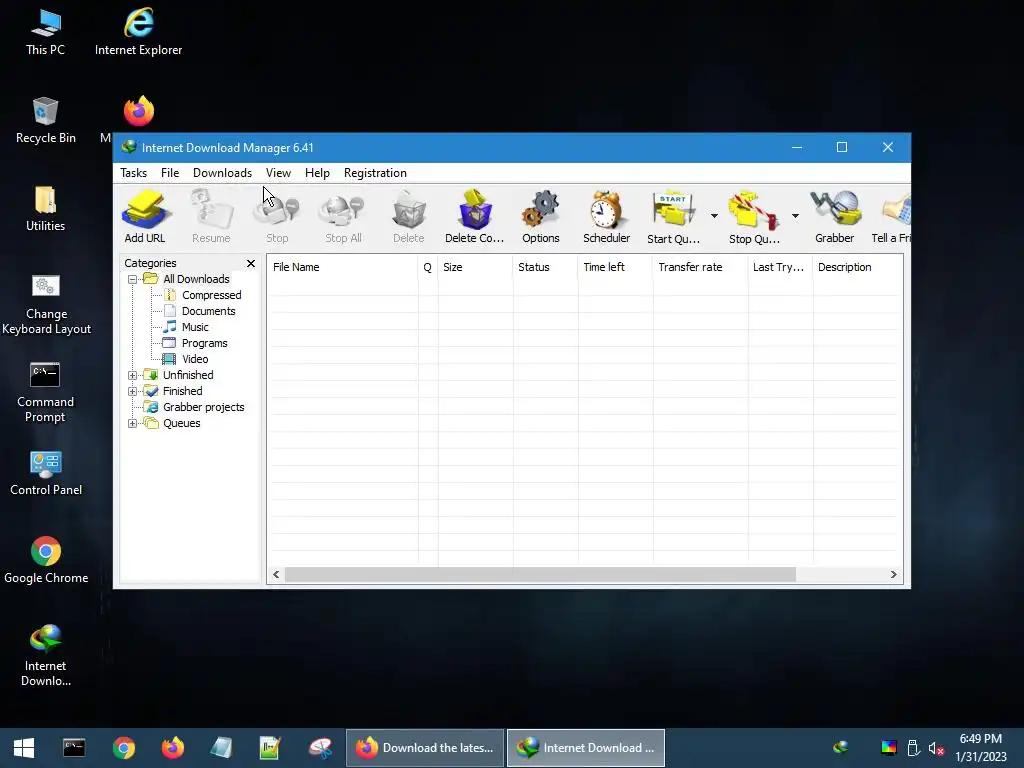Select the Queues category
The image size is (1024, 768).
[182, 423]
